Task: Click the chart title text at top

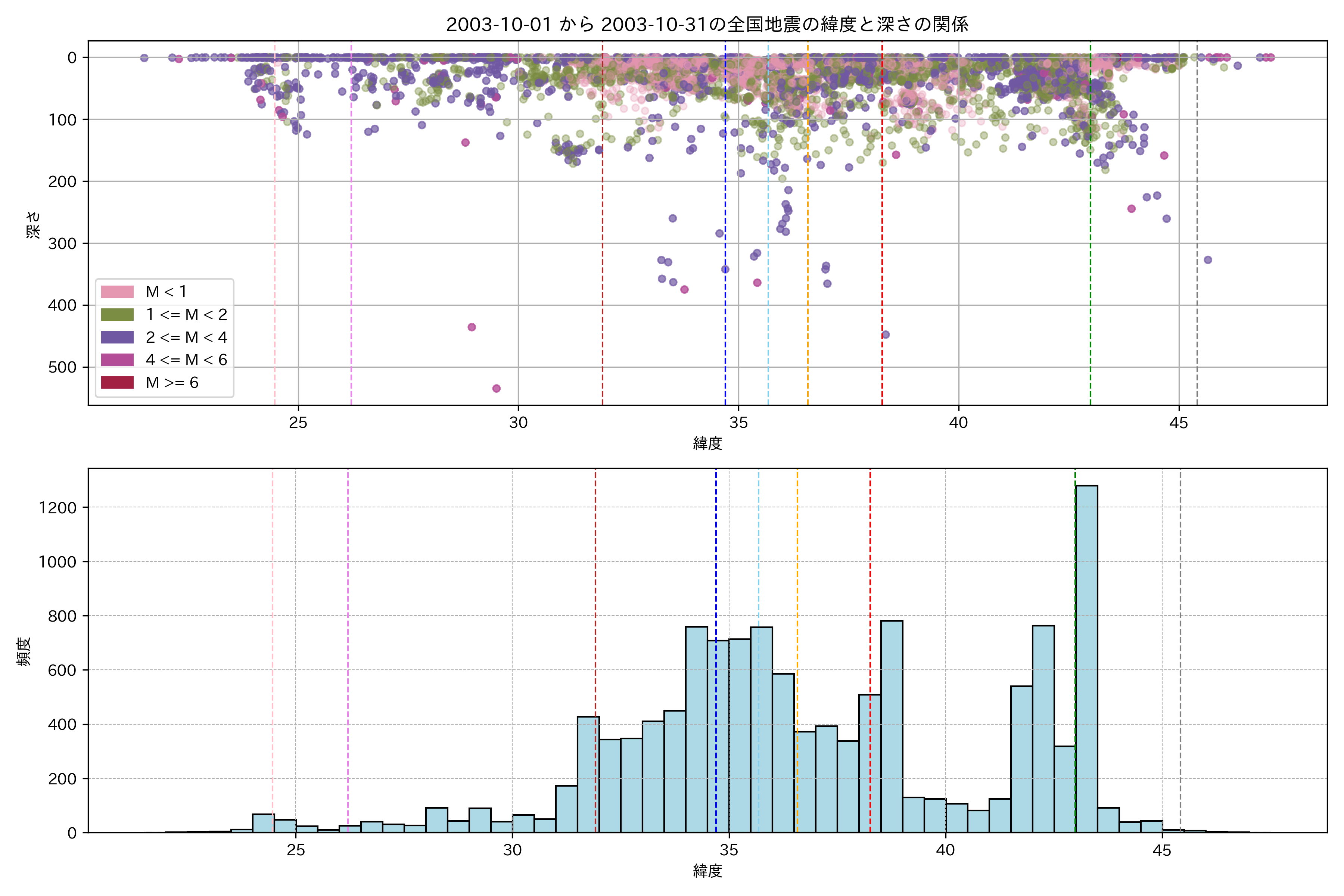Action: pyautogui.click(x=707, y=25)
